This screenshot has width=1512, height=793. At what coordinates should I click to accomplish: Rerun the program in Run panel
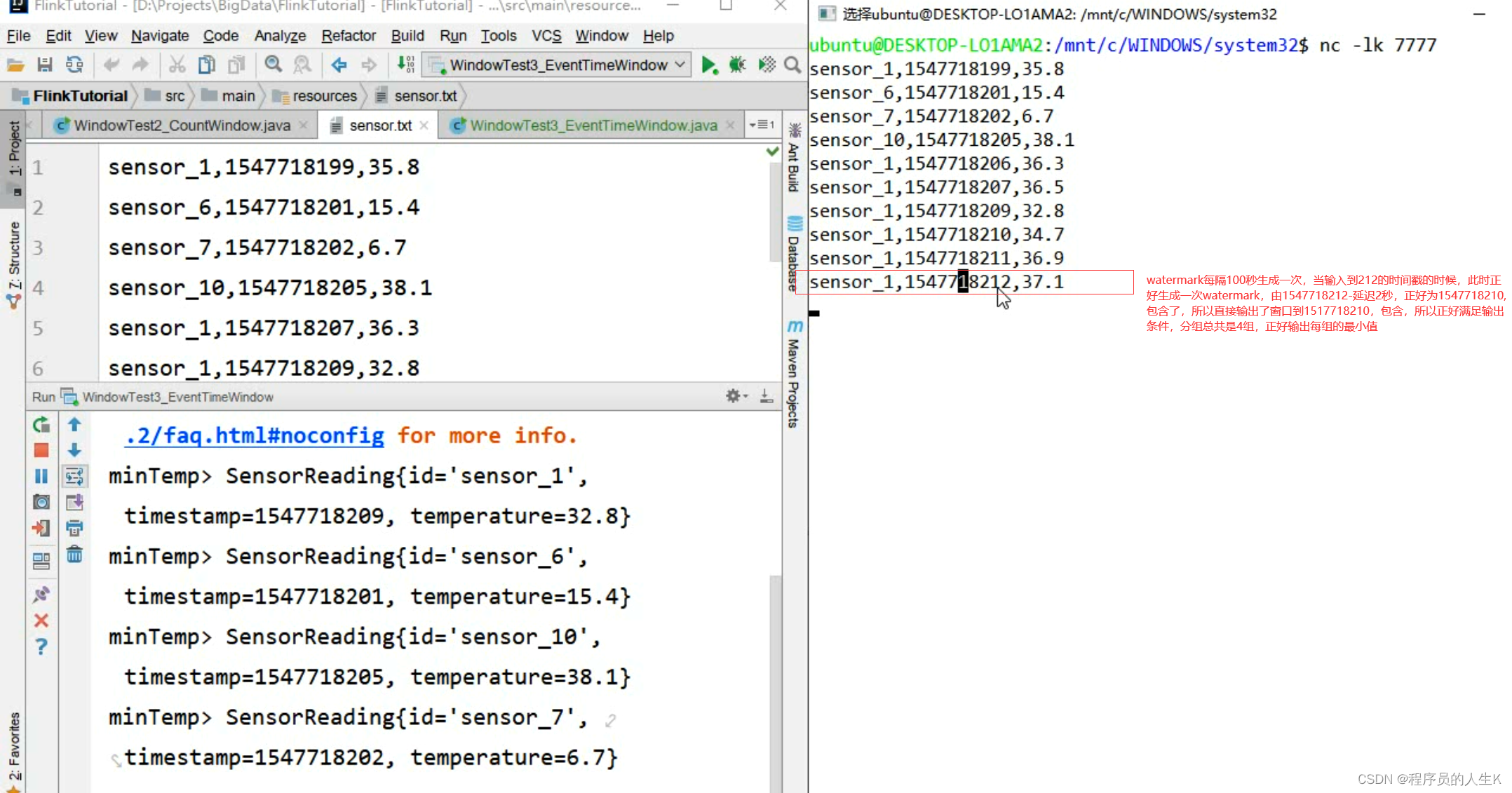(x=41, y=425)
